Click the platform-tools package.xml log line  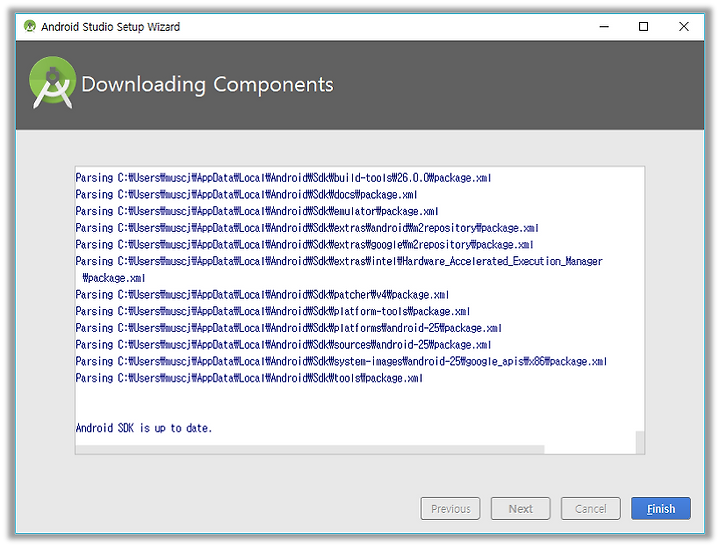273,311
